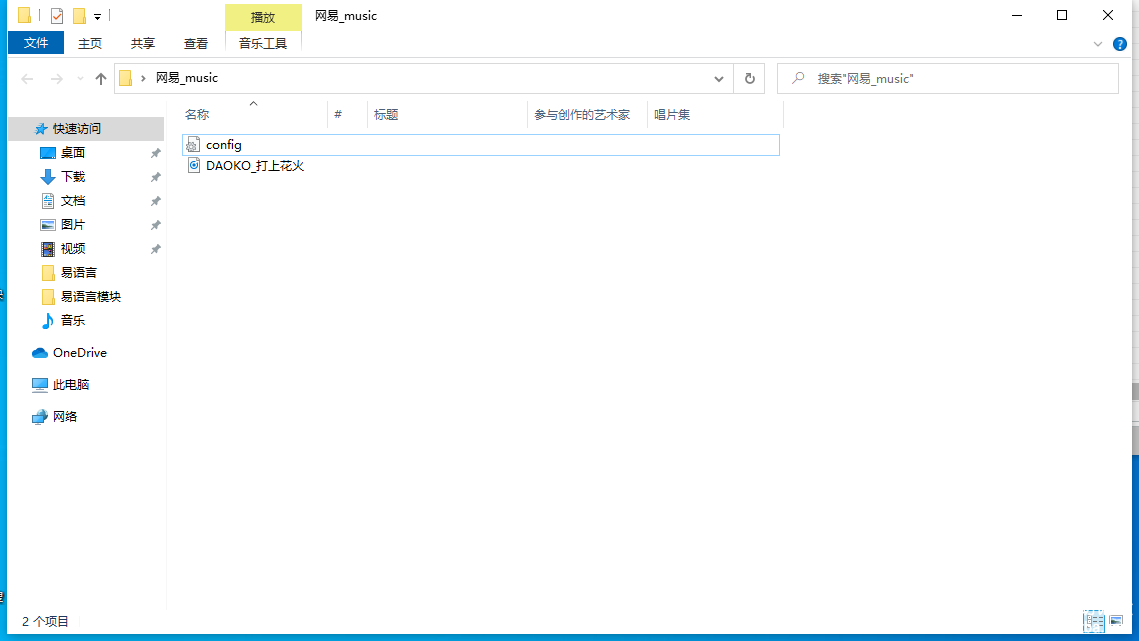Viewport: 1139px width, 641px height.
Task: Open the 文件 (File) menu
Action: tap(36, 43)
